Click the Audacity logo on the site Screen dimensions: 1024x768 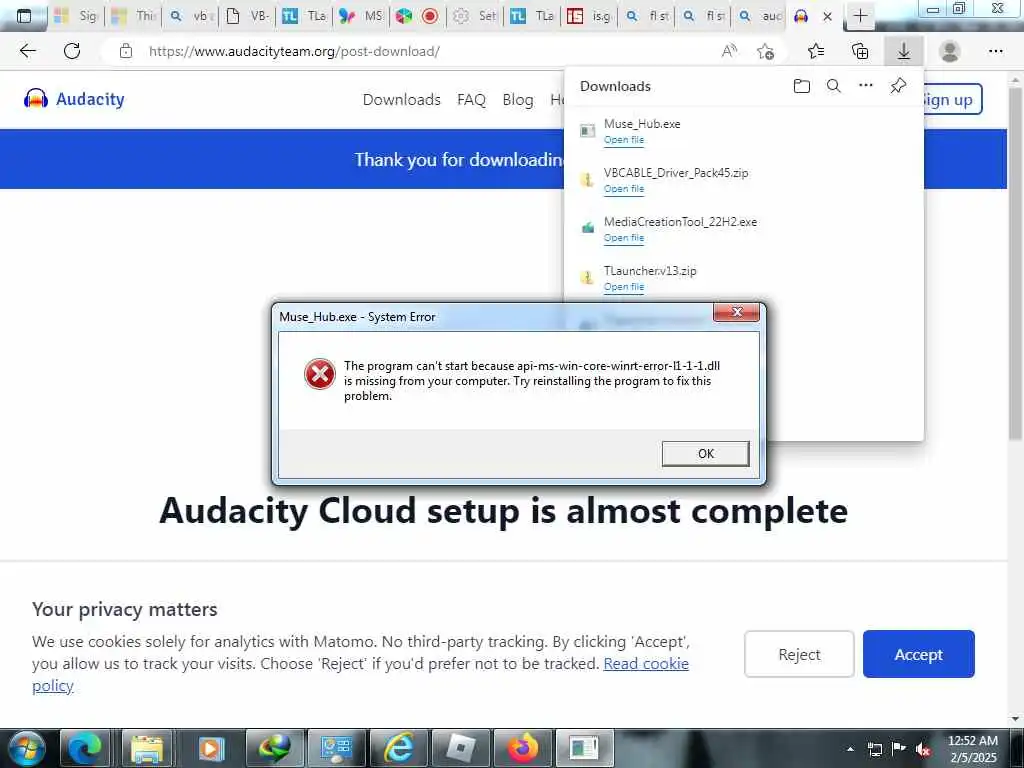click(x=74, y=99)
